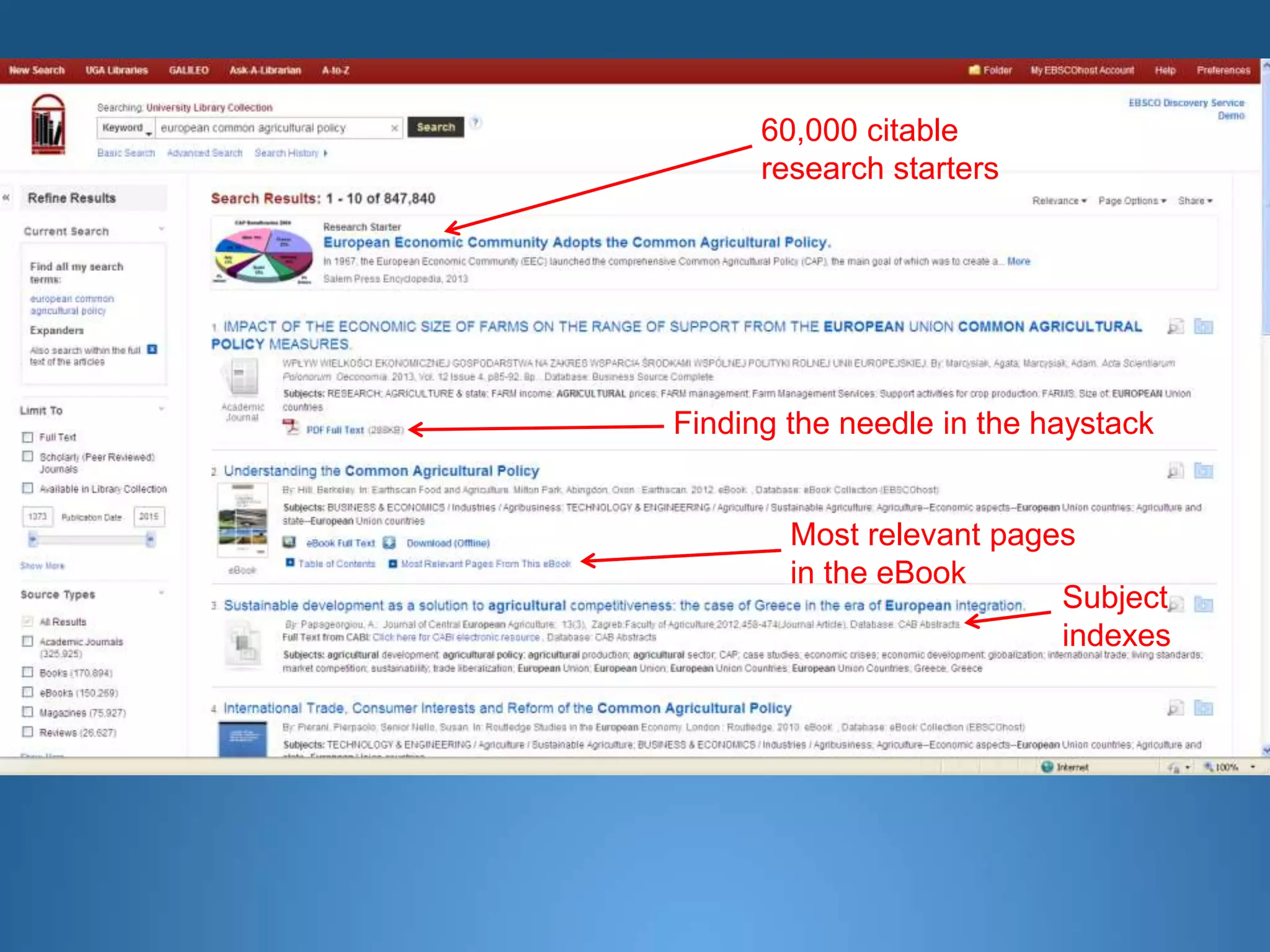Check the Books source type
This screenshot has width=1270, height=952.
(x=27, y=672)
